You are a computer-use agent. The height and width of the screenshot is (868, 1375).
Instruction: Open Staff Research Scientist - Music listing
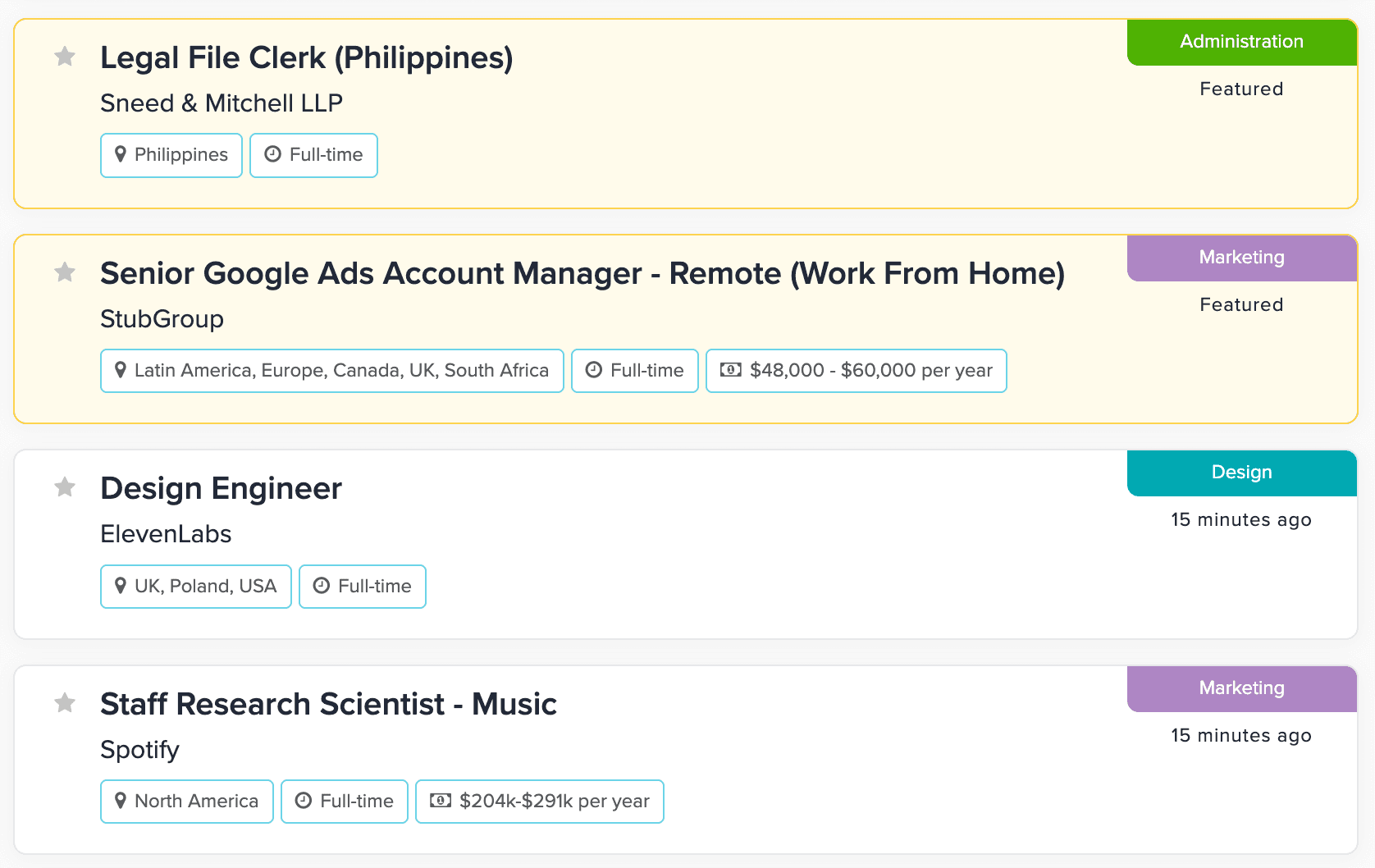coord(328,705)
